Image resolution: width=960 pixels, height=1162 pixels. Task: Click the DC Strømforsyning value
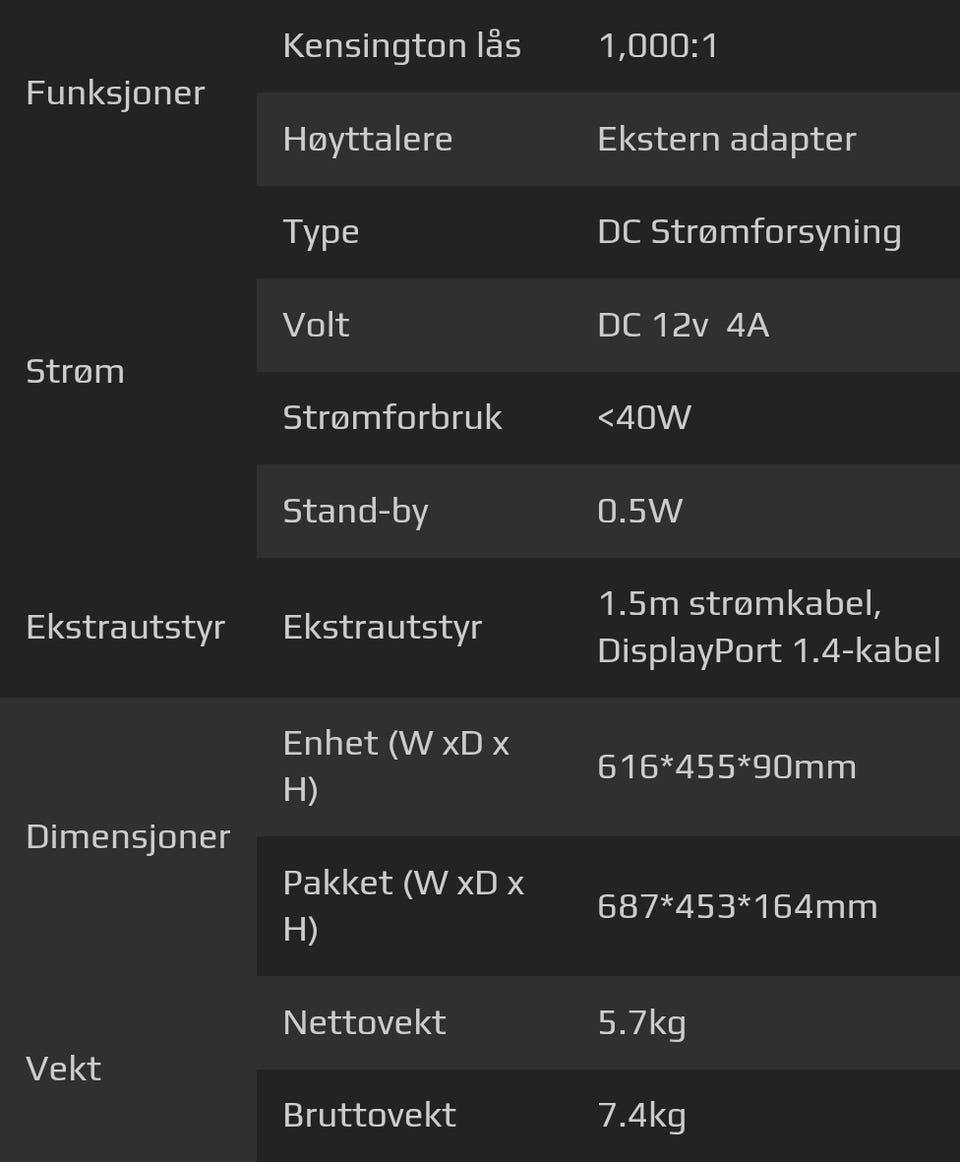click(749, 232)
